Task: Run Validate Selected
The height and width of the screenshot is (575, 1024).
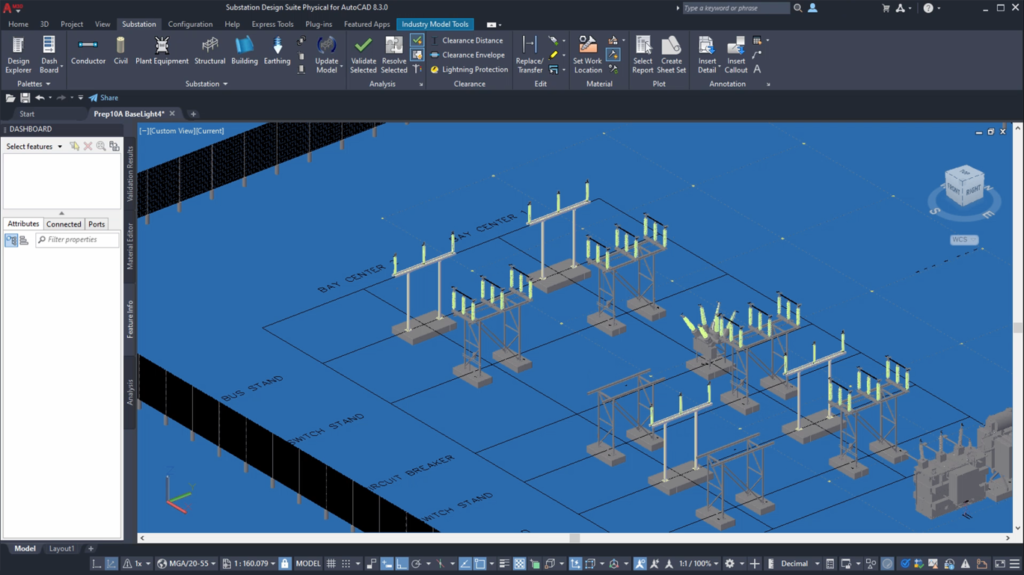Action: [x=363, y=54]
